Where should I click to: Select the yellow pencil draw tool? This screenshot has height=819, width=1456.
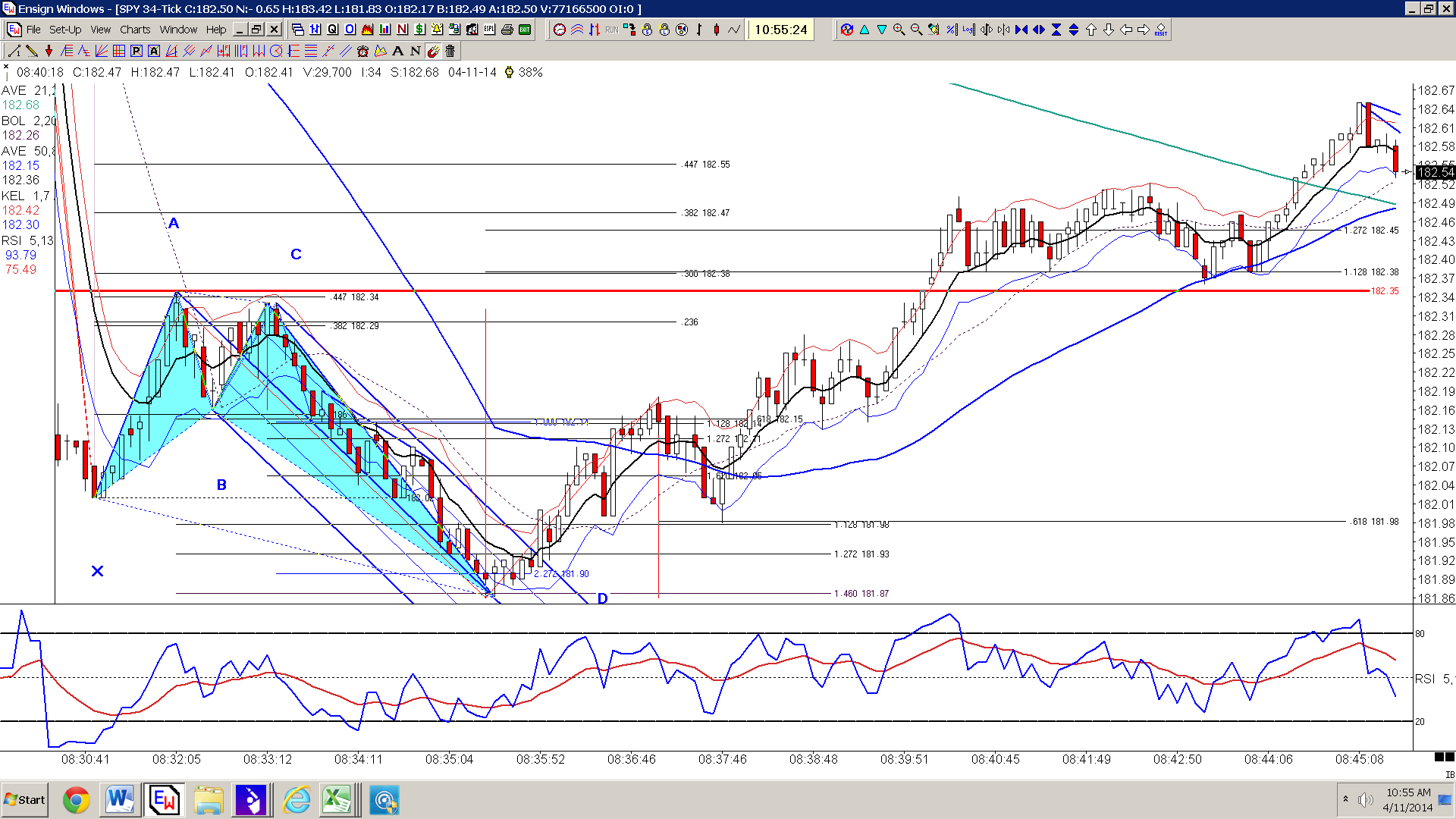[32, 51]
